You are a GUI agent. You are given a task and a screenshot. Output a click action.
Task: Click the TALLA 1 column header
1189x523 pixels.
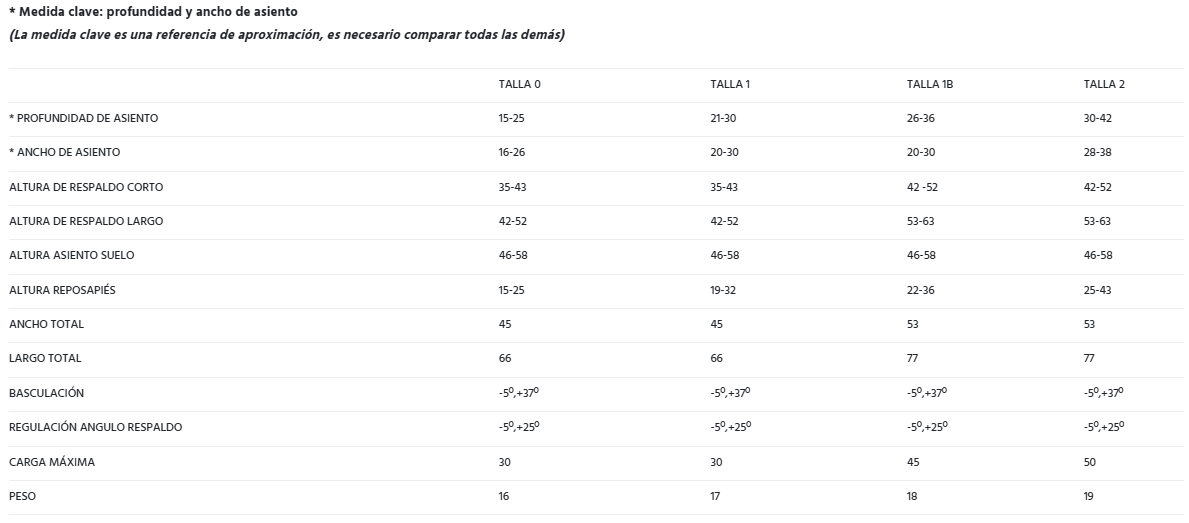pyautogui.click(x=729, y=84)
